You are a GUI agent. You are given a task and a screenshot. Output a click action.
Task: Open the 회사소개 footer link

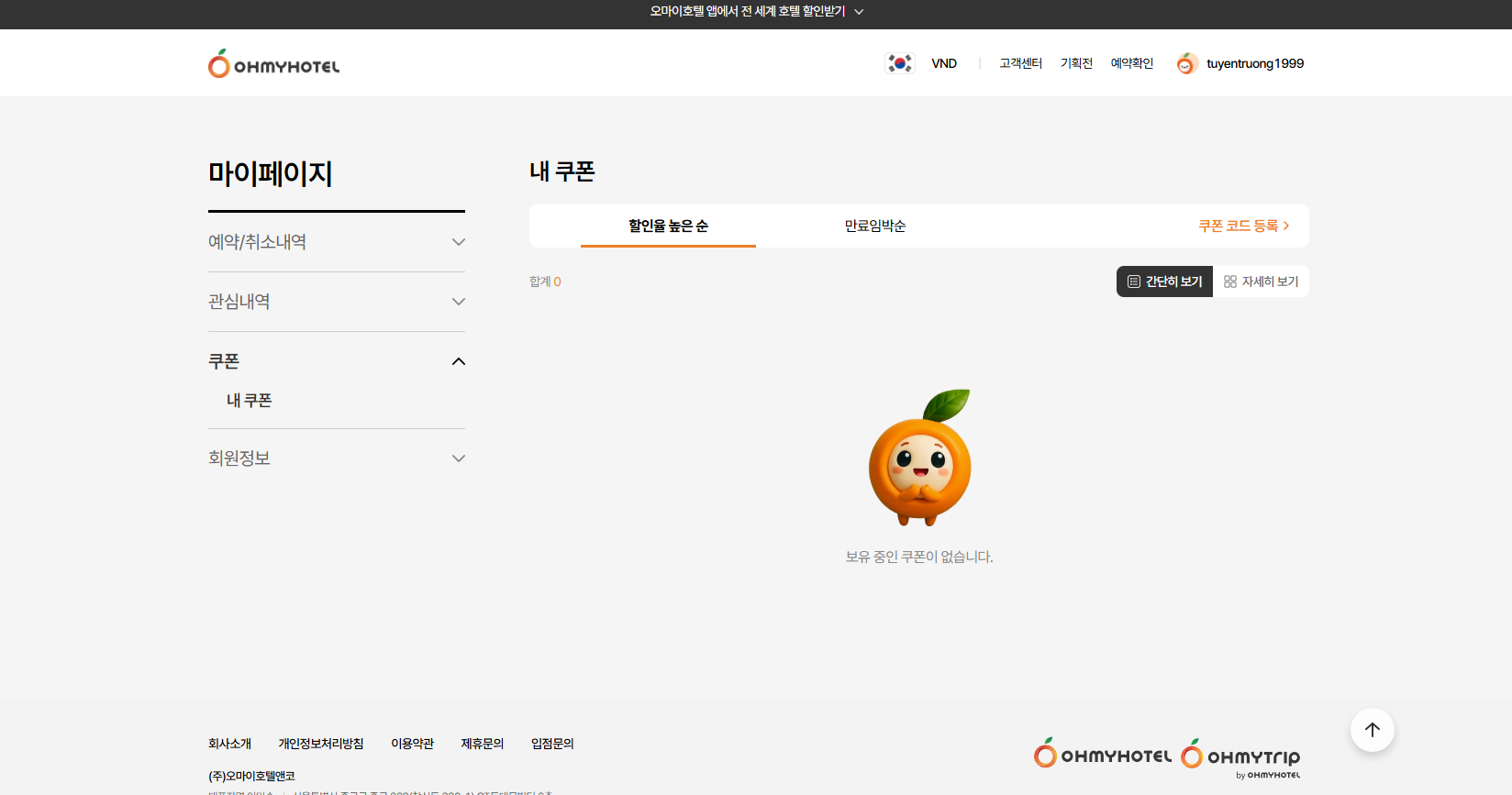coord(229,744)
